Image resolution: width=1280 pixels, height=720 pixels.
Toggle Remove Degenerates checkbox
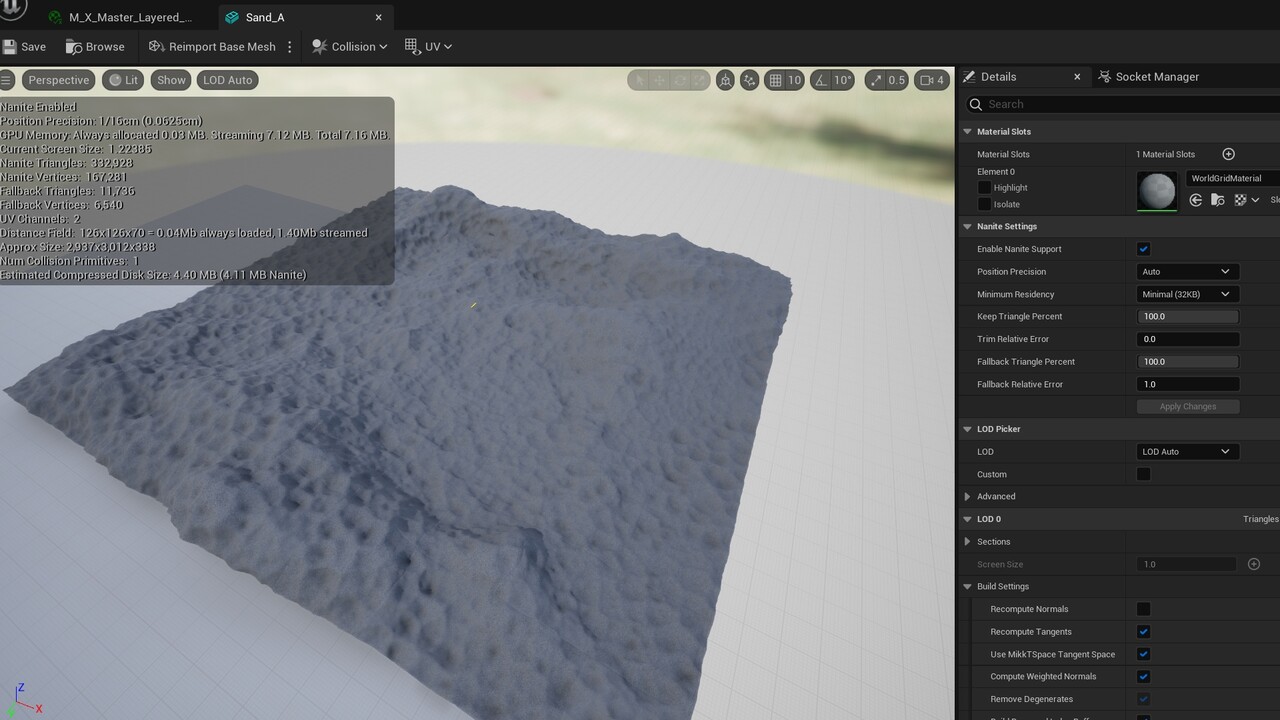pos(1144,699)
